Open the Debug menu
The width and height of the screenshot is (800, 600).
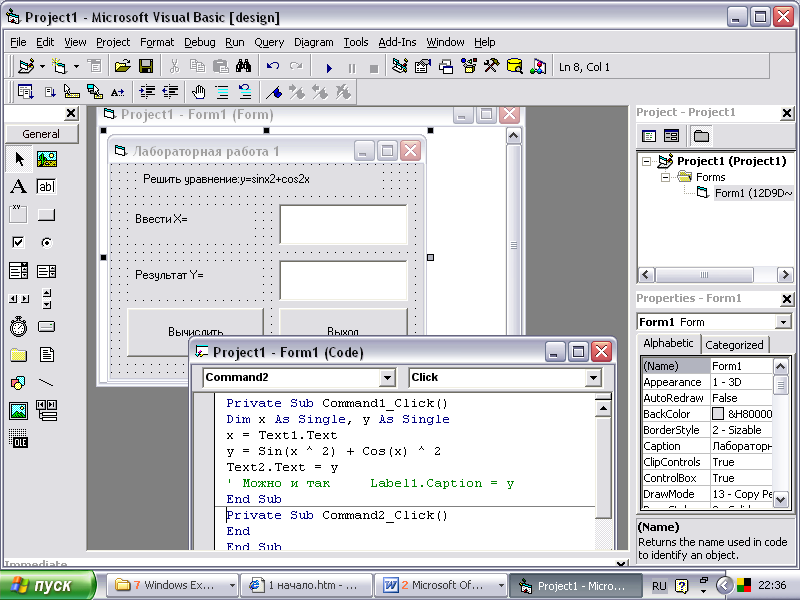(199, 42)
